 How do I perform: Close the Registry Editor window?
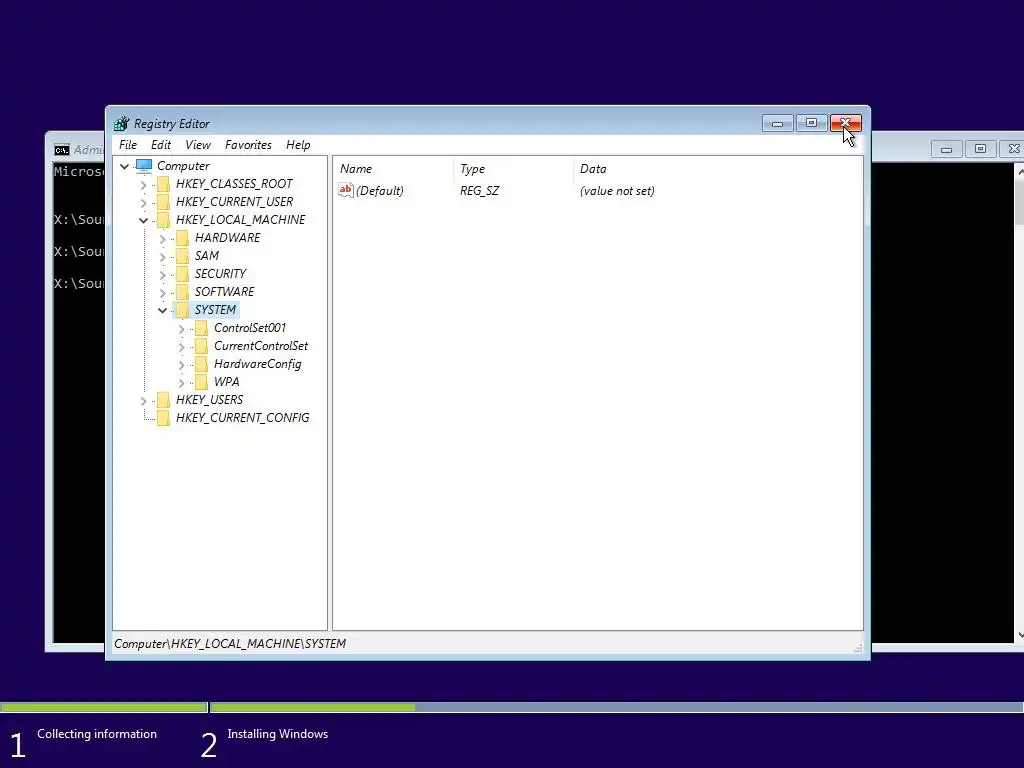(846, 123)
